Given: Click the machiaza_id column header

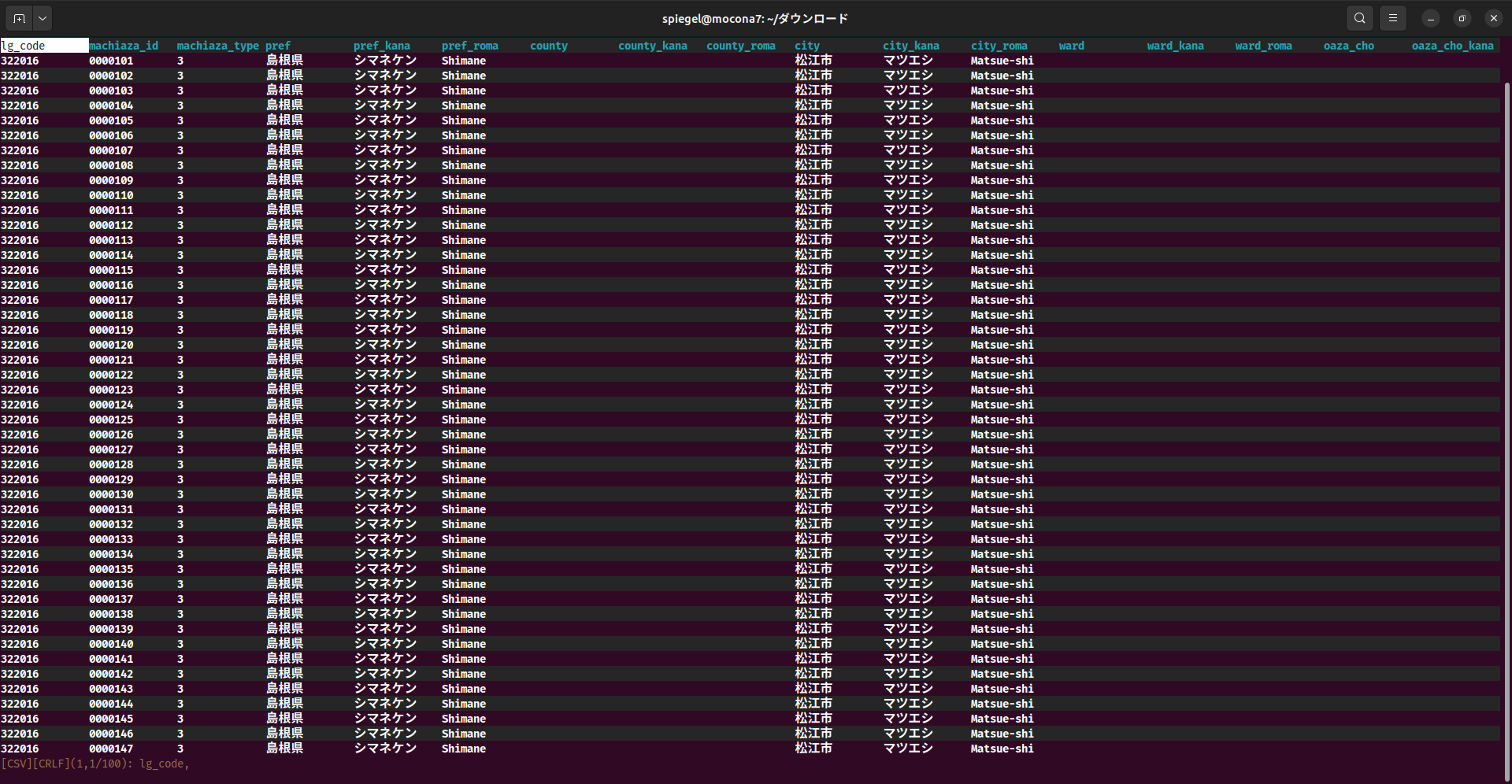Looking at the screenshot, I should point(124,46).
